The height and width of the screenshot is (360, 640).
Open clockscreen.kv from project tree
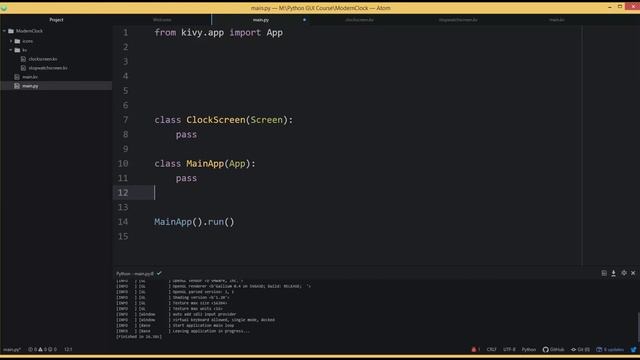pyautogui.click(x=42, y=59)
